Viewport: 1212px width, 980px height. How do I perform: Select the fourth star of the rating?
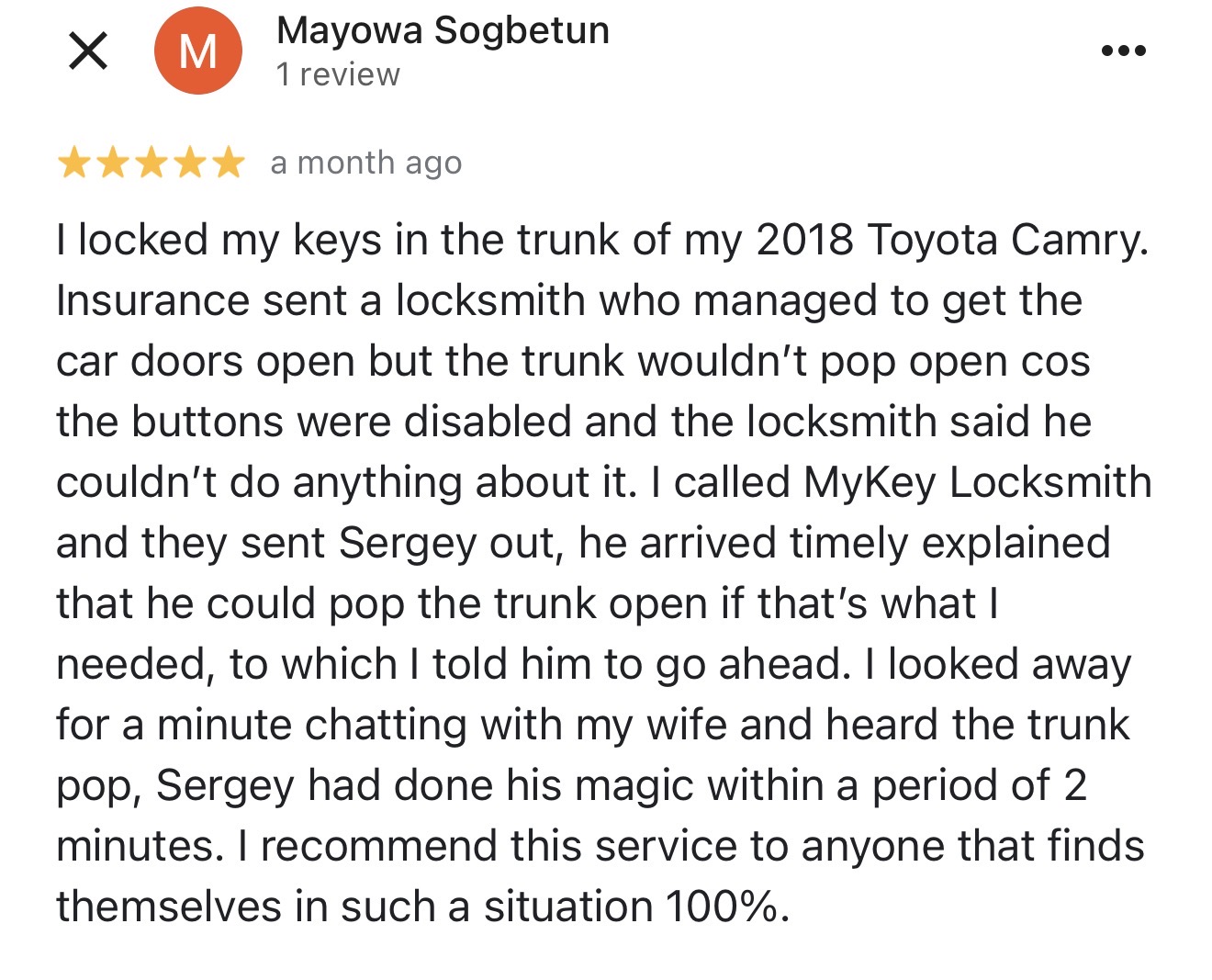coord(188,163)
